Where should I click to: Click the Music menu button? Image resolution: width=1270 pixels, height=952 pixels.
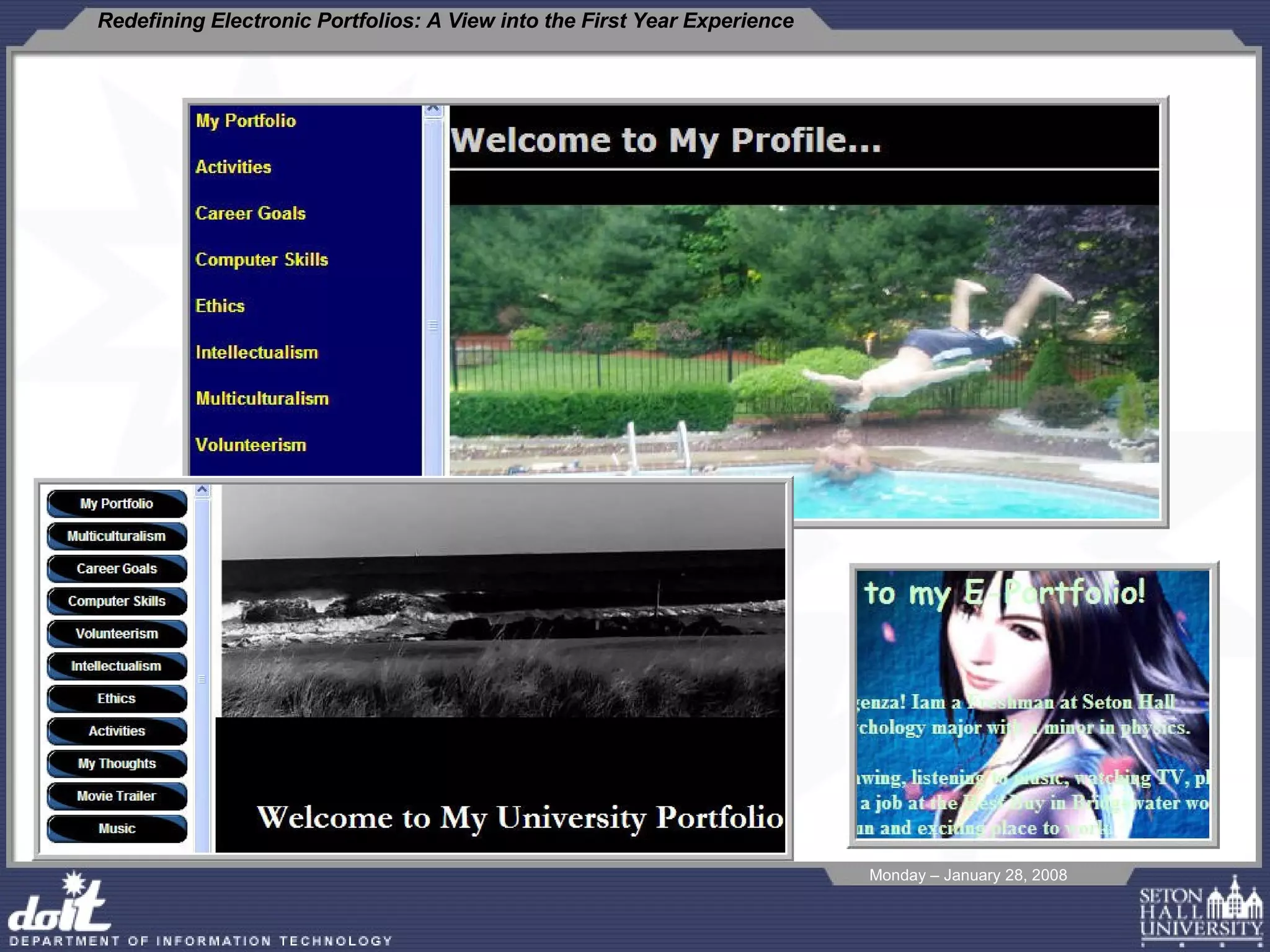pos(117,829)
